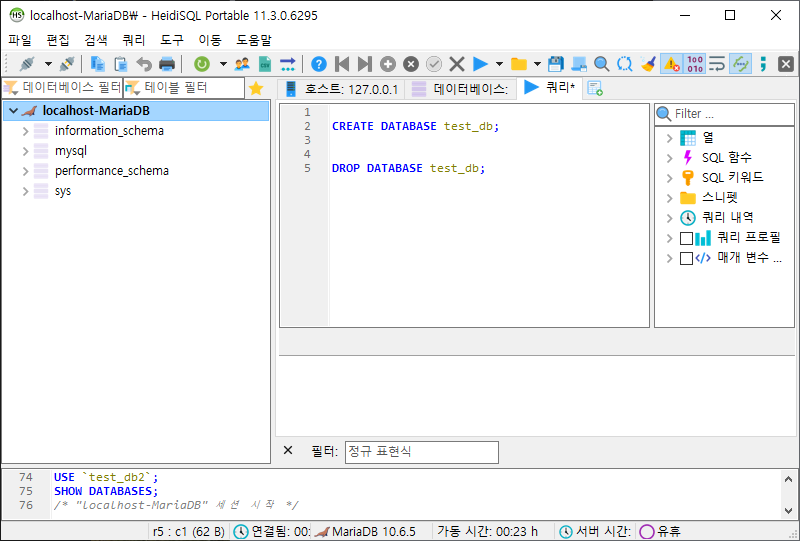This screenshot has height=541, width=800.
Task: Open the Help (도움말) menu
Action: pos(254,40)
